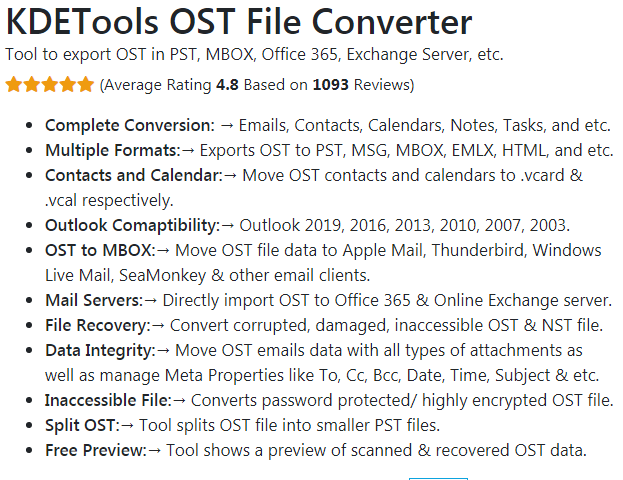Image resolution: width=623 pixels, height=480 pixels.
Task: Click the Free Preview feature label
Action: [x=96, y=451]
